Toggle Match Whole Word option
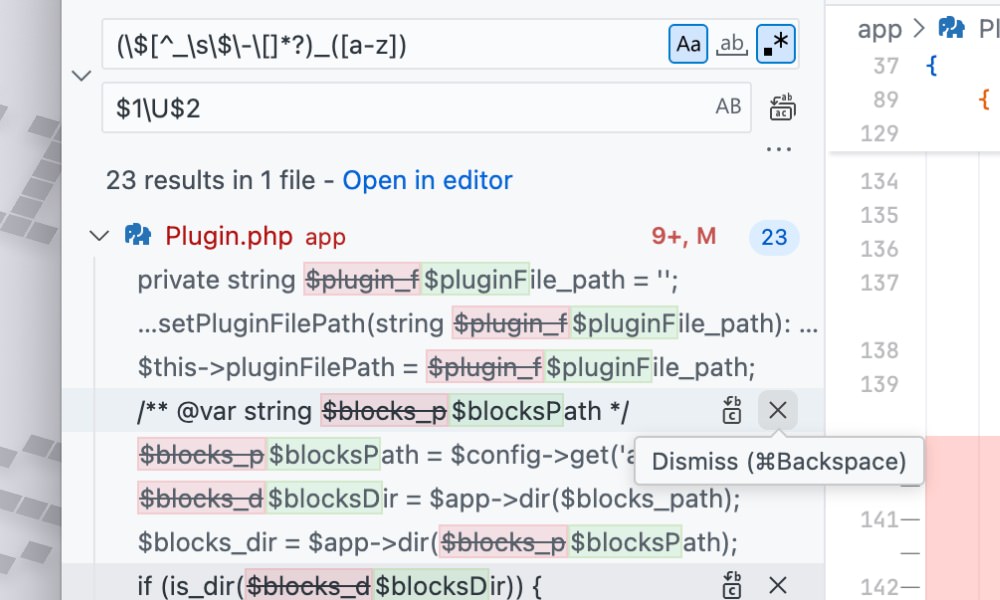1000x600 pixels. 732,44
